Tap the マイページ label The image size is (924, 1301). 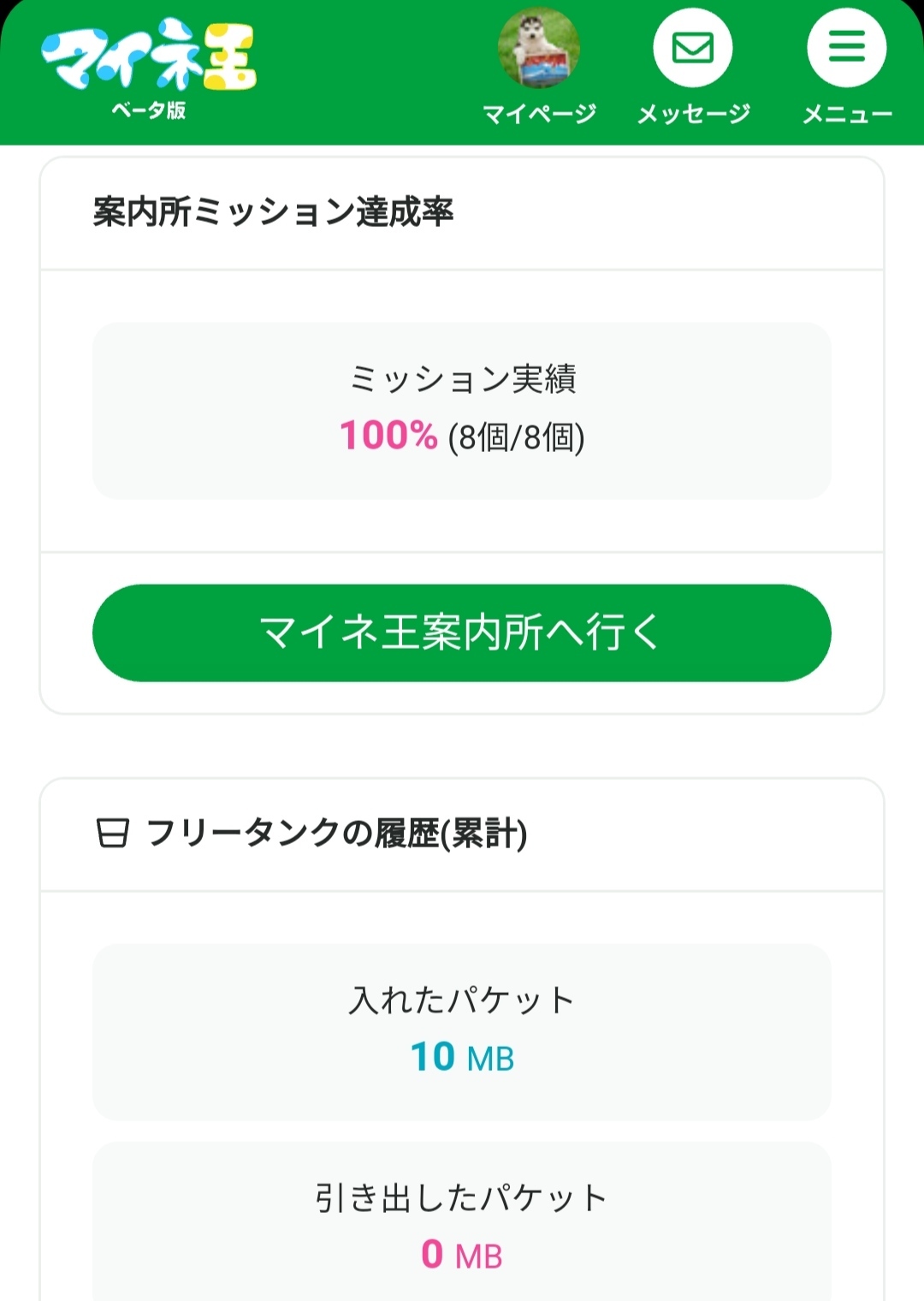coord(539,114)
